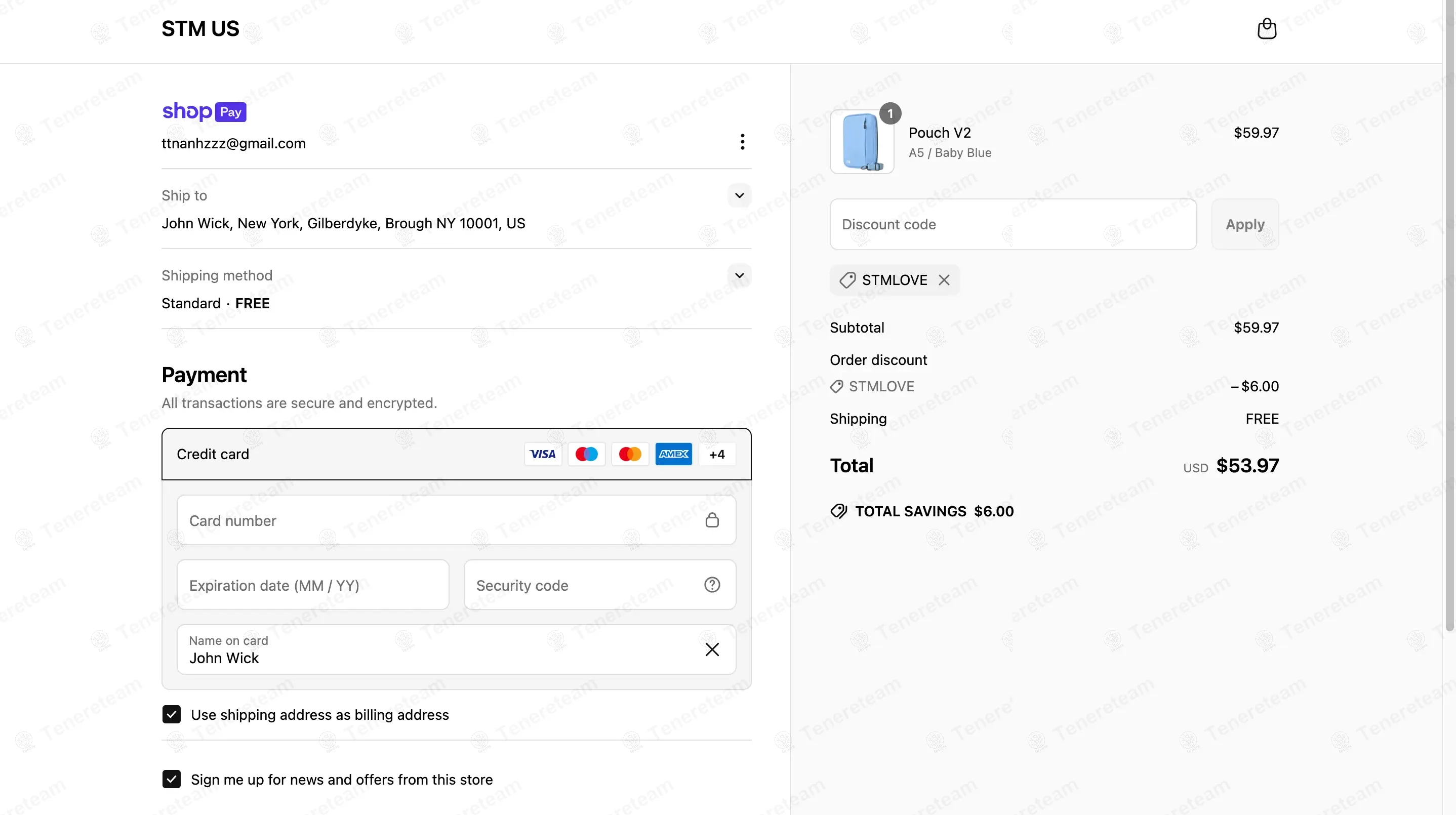Toggle the news and offers signup checkbox
1456x815 pixels.
pyautogui.click(x=171, y=779)
